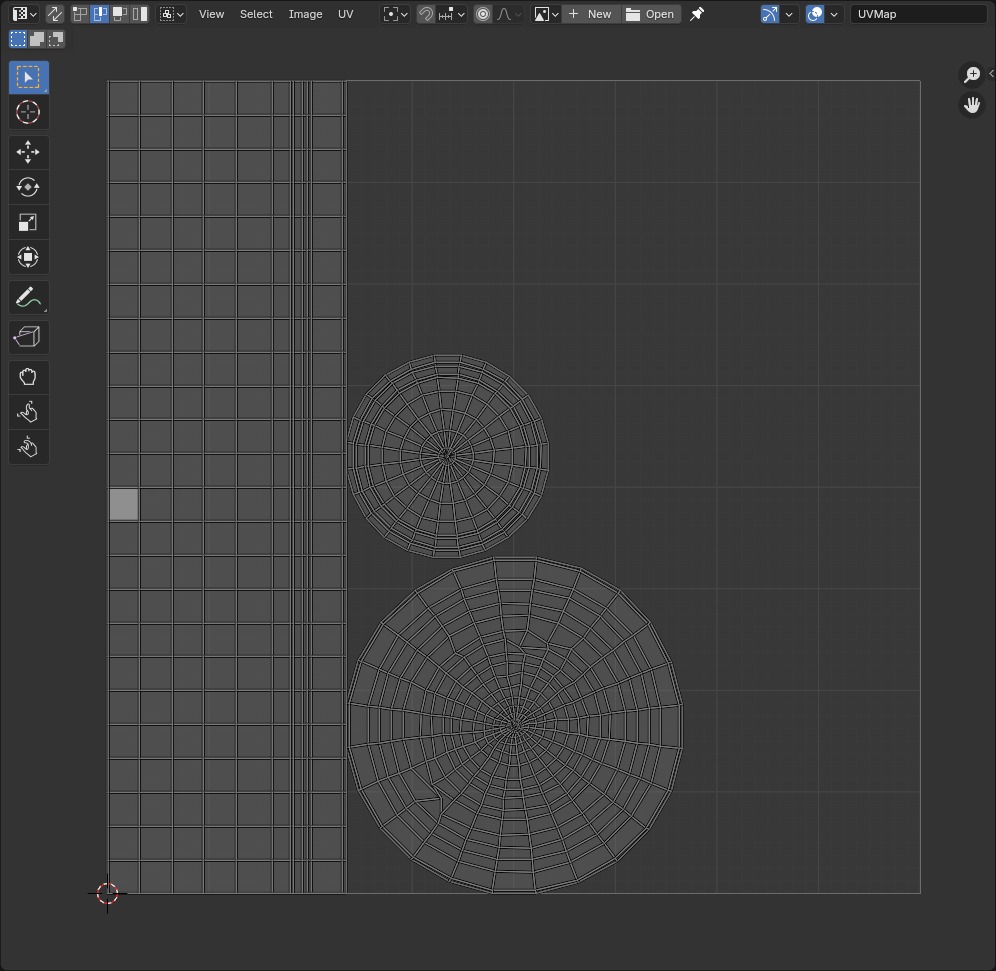Select the Rip Region tool
This screenshot has width=996, height=971.
(x=29, y=337)
